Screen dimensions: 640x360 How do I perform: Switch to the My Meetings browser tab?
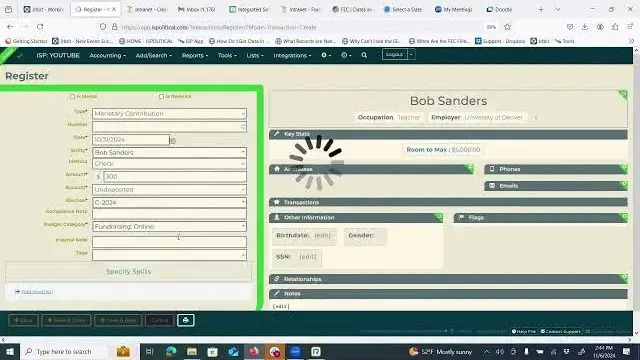click(453, 9)
